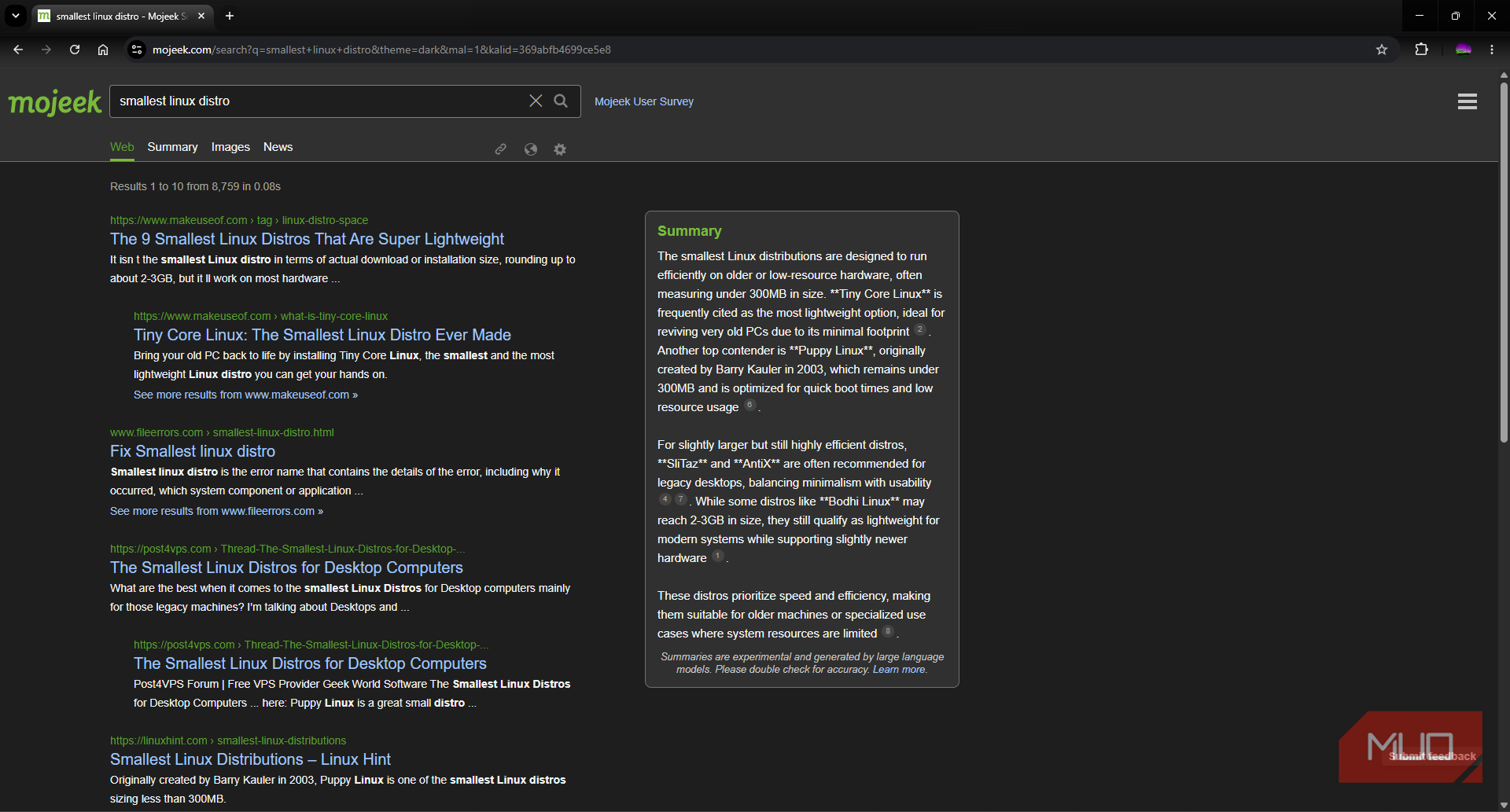
Task: See more results from www.makeuseof.com
Action: coord(245,395)
